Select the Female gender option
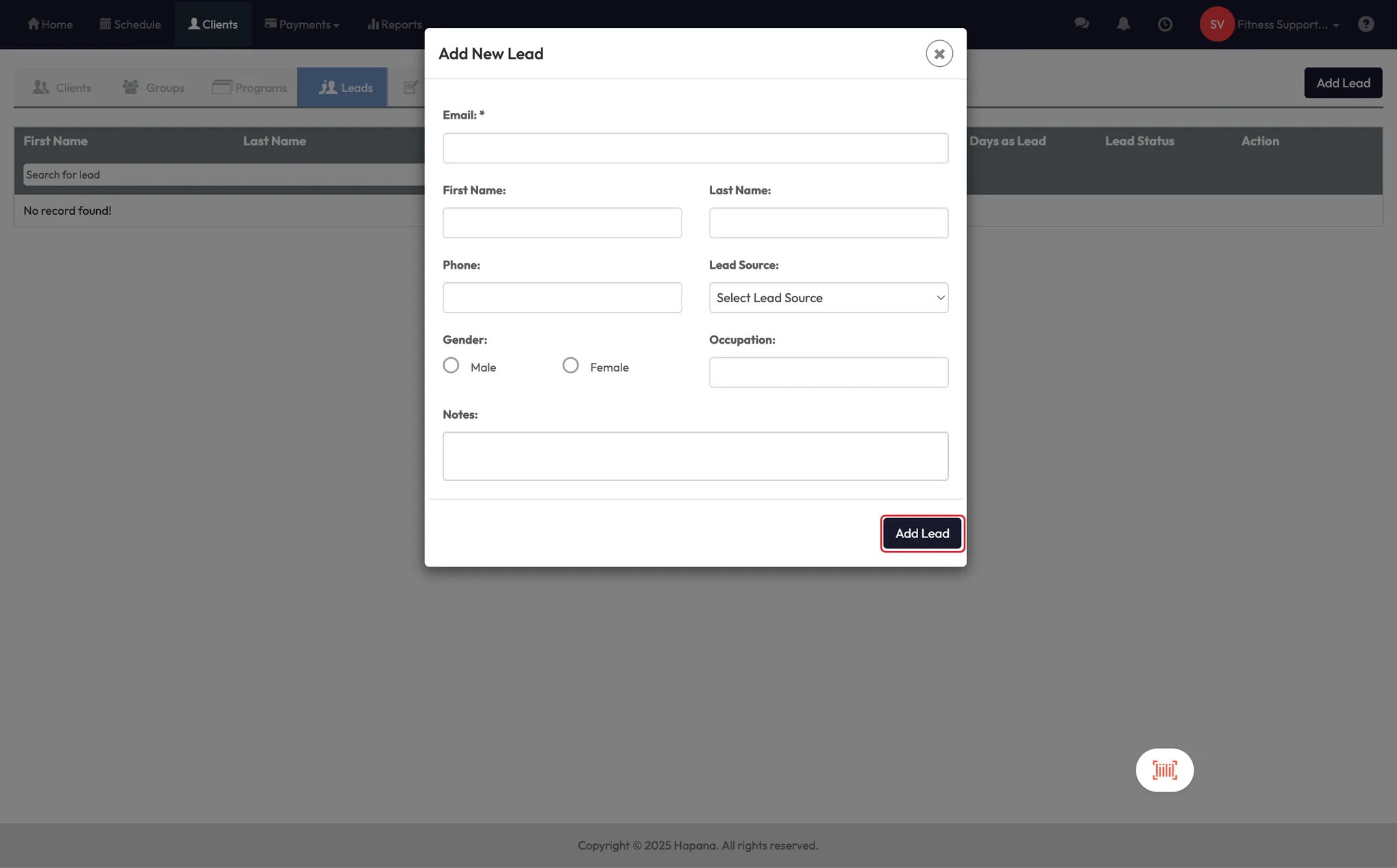Viewport: 1397px width, 868px height. point(570,365)
